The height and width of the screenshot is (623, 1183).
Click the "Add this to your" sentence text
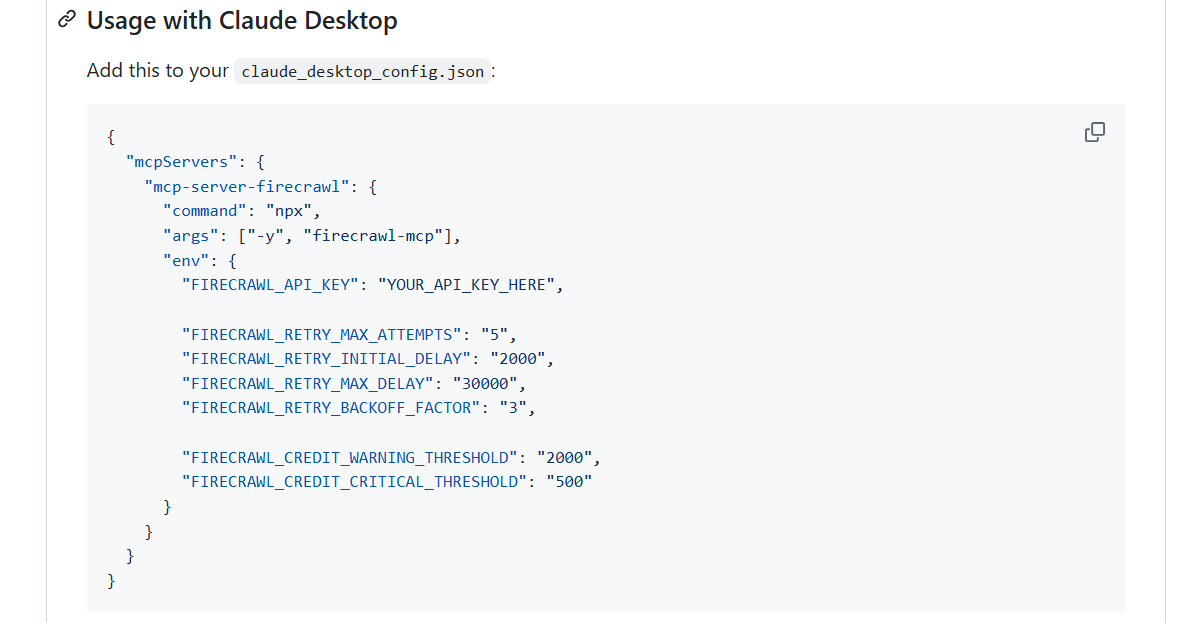pyautogui.click(x=157, y=71)
